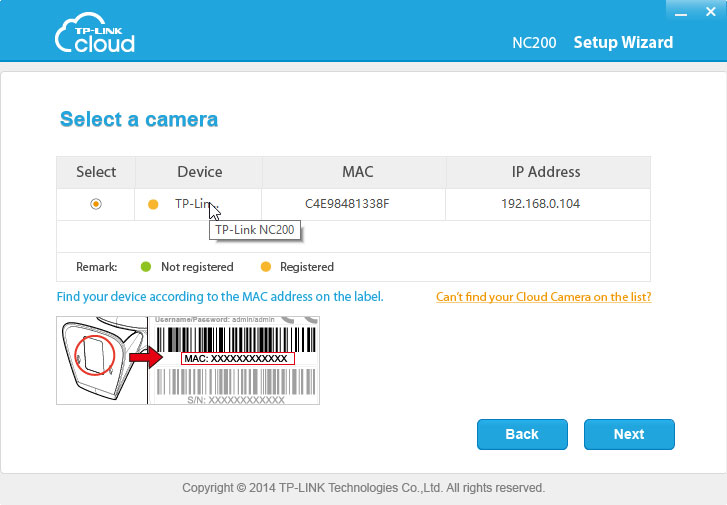Screen dimensions: 727x505
Task: Click the TP-Link NC200 tooltip
Action: (x=255, y=230)
